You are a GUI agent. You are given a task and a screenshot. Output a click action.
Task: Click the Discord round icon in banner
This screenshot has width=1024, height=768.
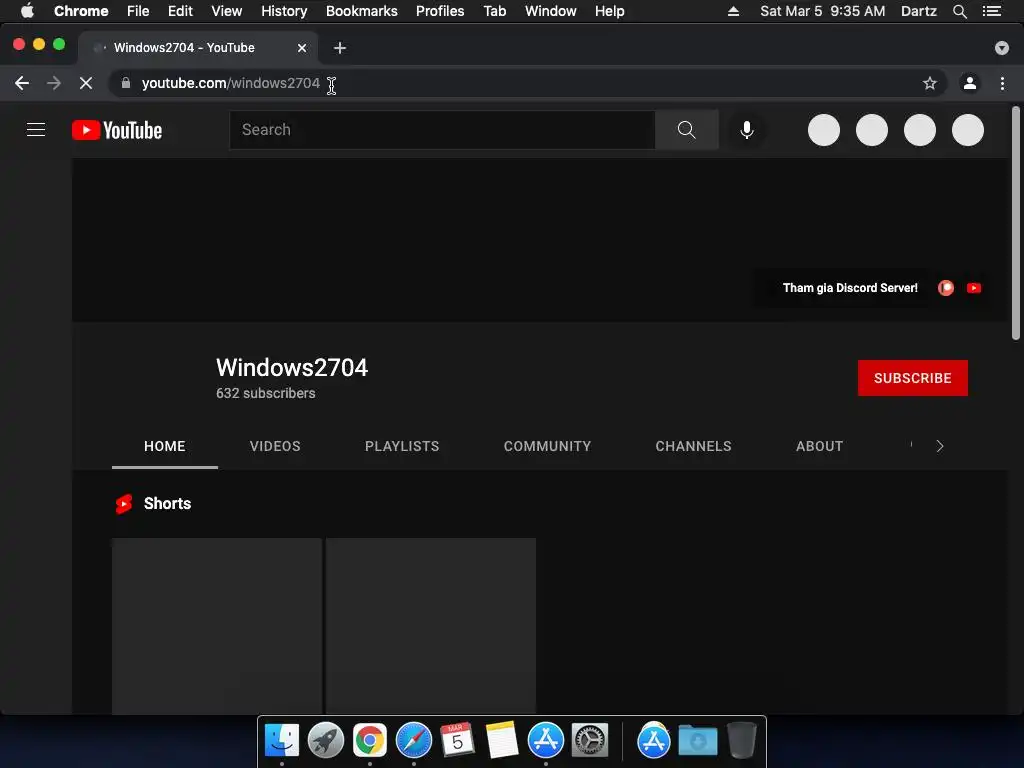point(946,288)
